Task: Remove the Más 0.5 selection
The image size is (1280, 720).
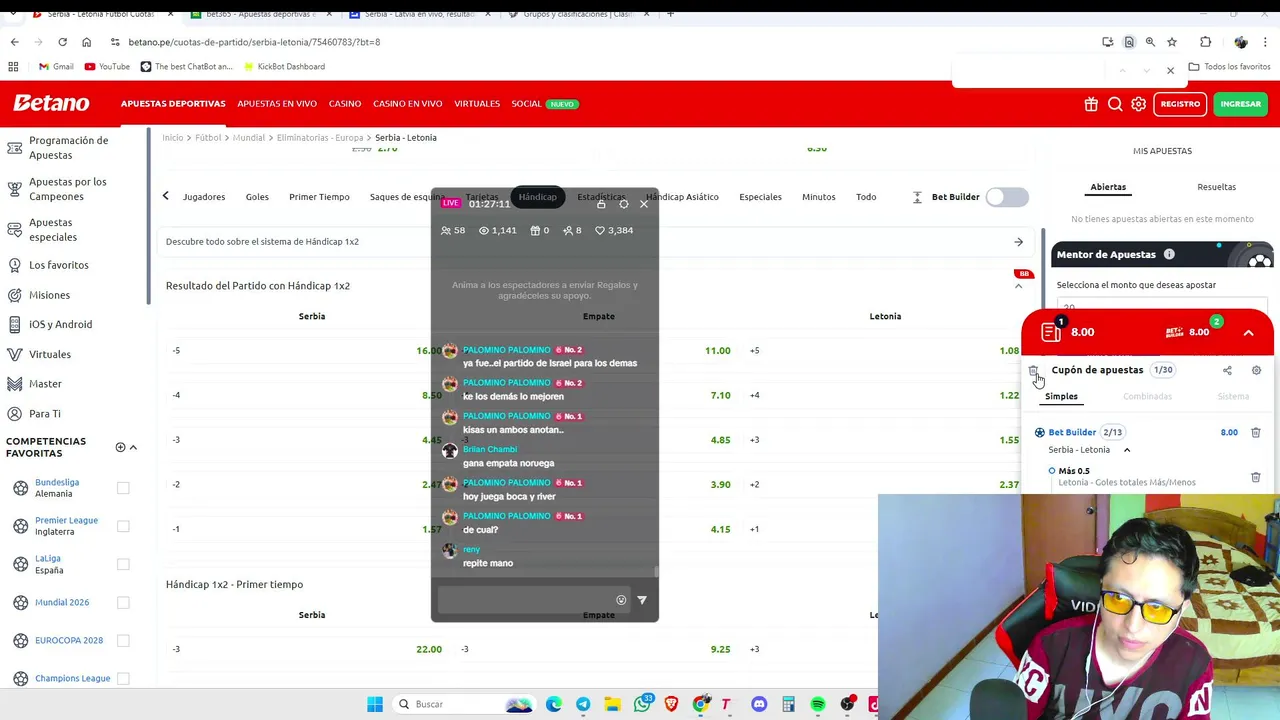Action: [1256, 477]
